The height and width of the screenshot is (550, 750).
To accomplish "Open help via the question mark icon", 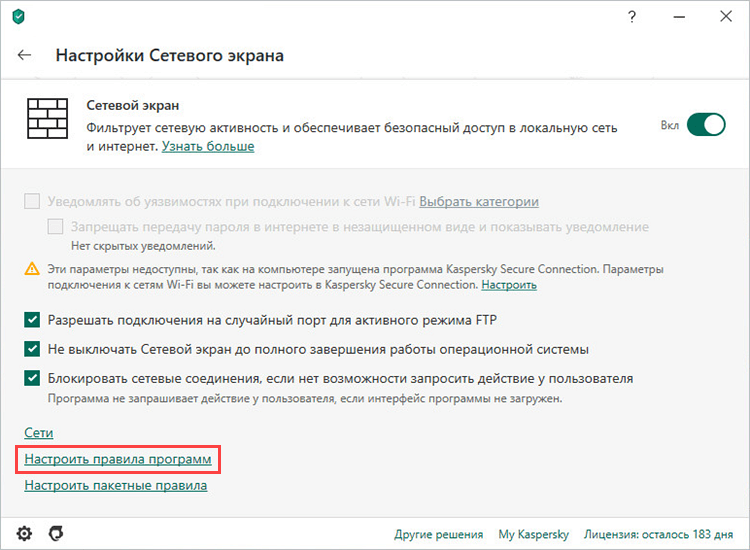I will click(632, 17).
